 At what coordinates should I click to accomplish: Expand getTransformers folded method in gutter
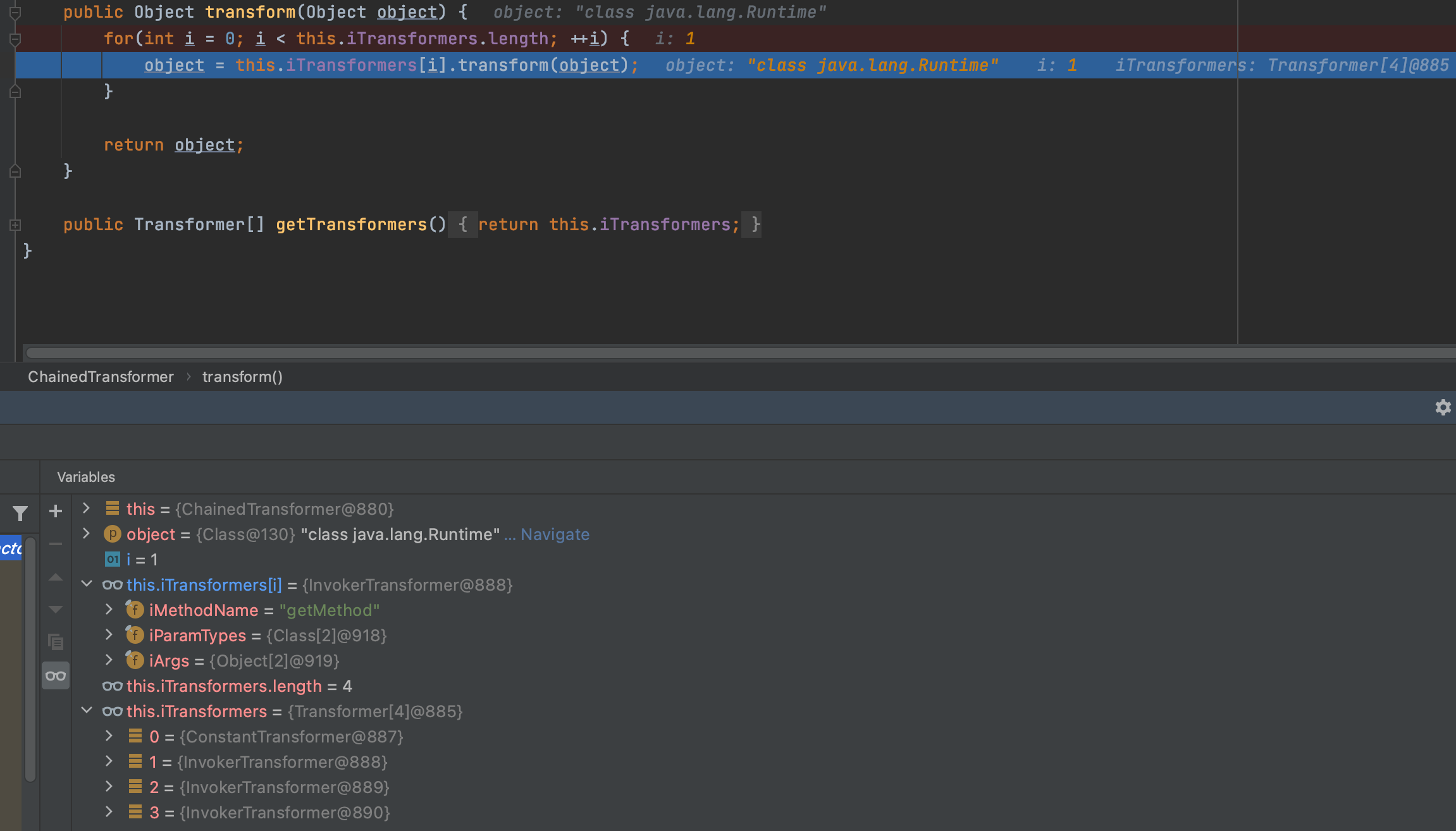(15, 225)
